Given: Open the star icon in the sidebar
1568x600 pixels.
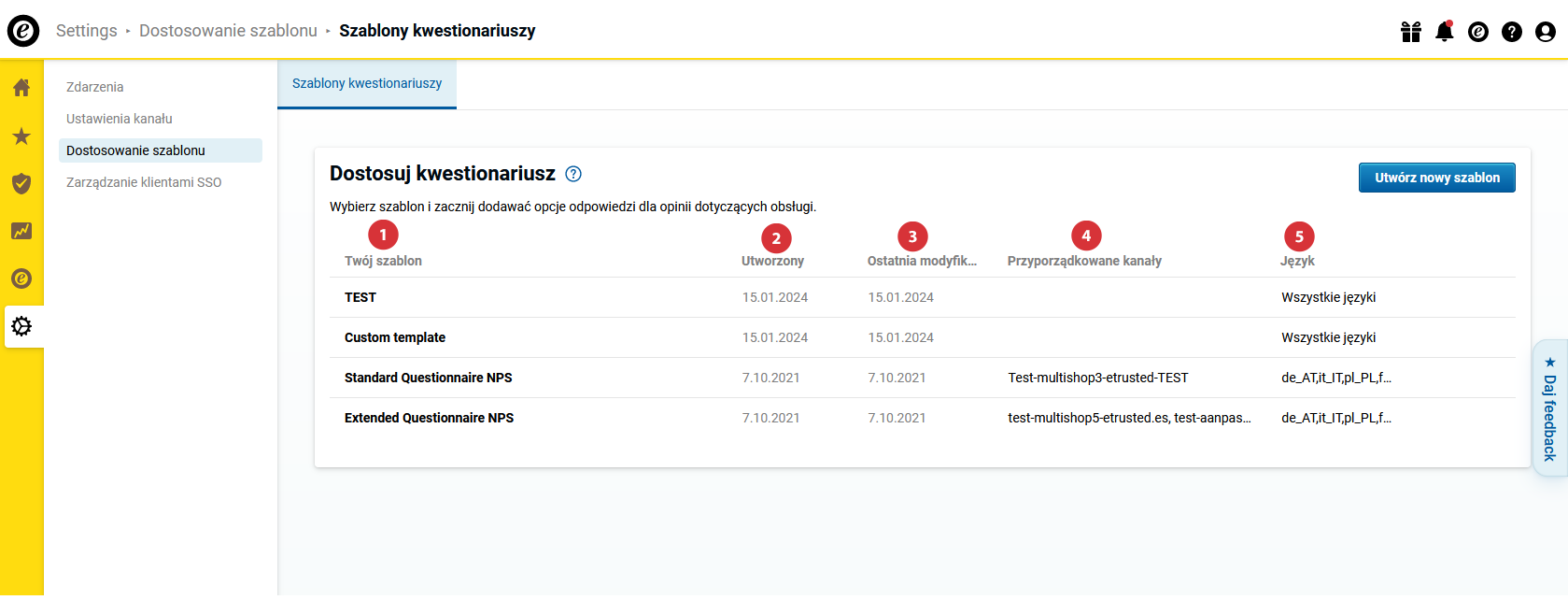Looking at the screenshot, I should click(x=21, y=136).
